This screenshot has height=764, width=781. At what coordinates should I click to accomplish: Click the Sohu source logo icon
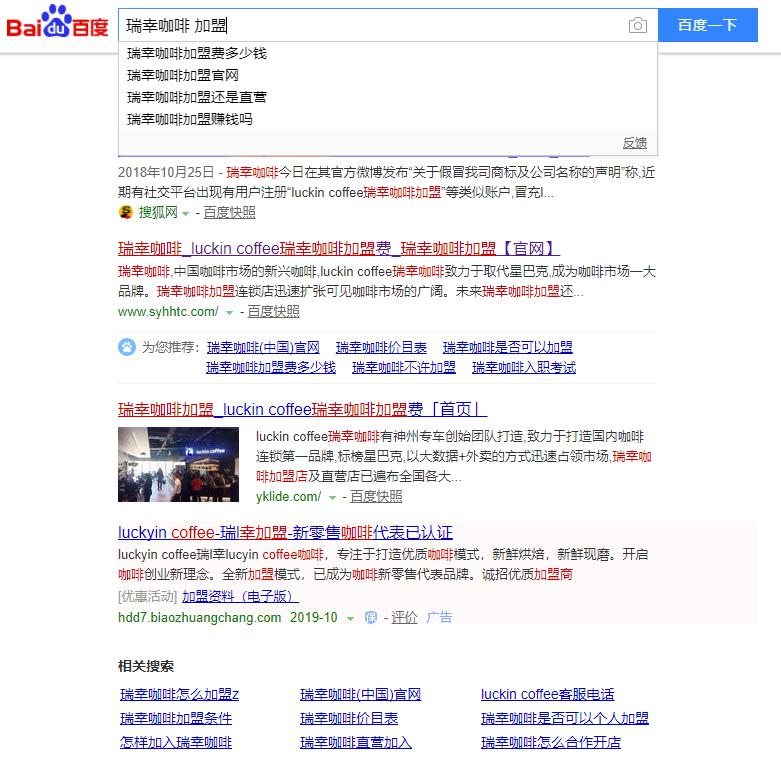pyautogui.click(x=126, y=213)
